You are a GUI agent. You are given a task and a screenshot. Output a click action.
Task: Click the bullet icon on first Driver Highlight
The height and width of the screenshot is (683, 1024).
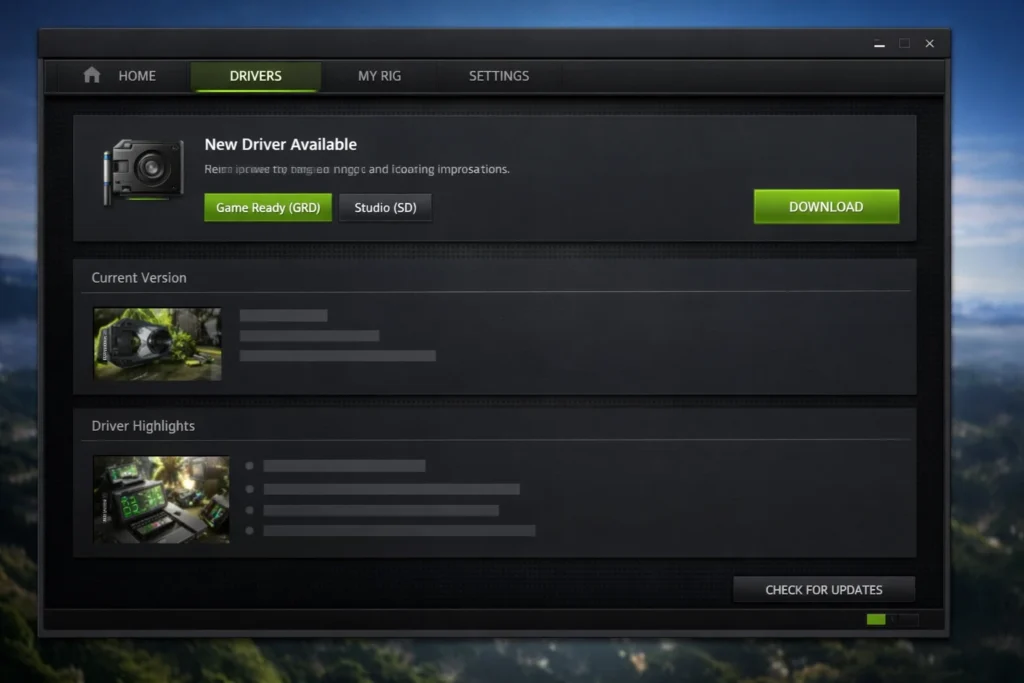(251, 464)
